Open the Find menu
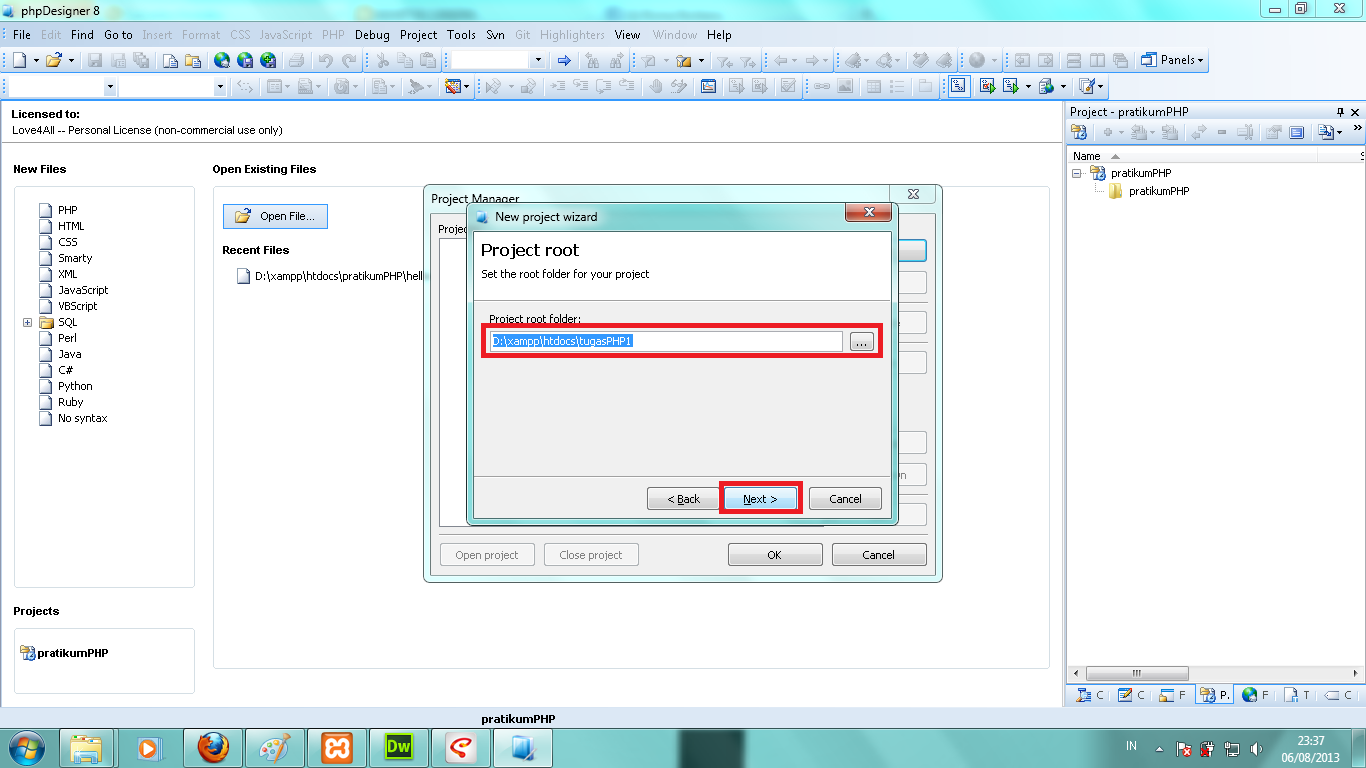 (x=82, y=35)
